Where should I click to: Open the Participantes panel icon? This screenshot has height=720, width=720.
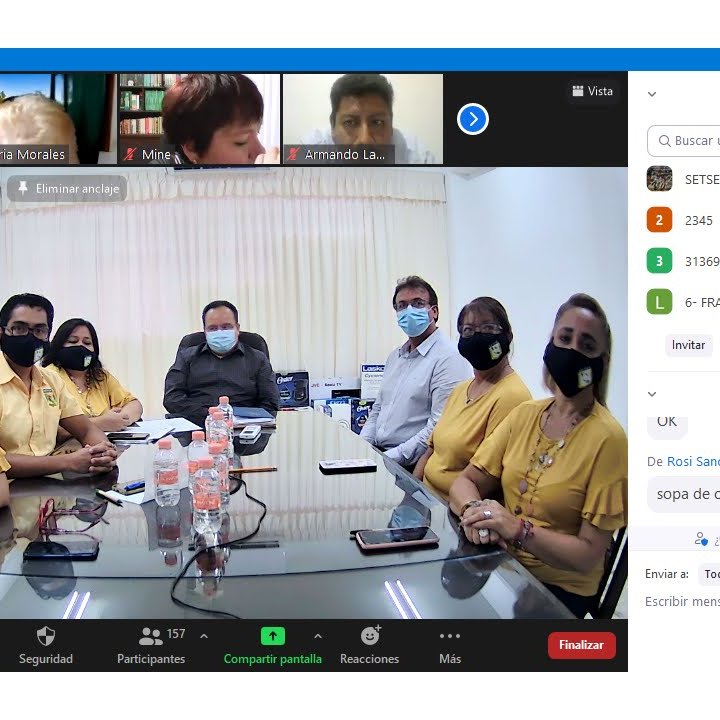pyautogui.click(x=150, y=636)
